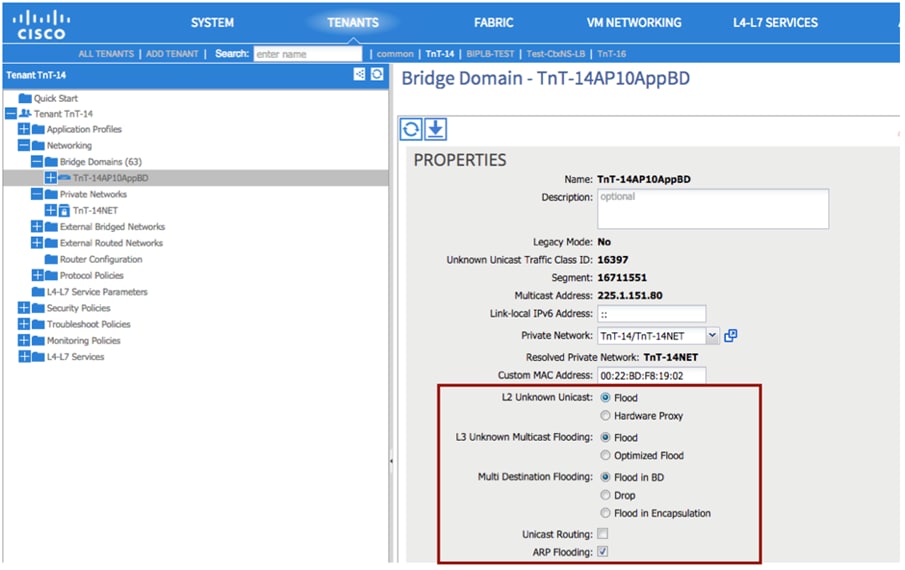Select Drop for Multi Destination Flooding
This screenshot has width=905, height=570.
coord(605,495)
